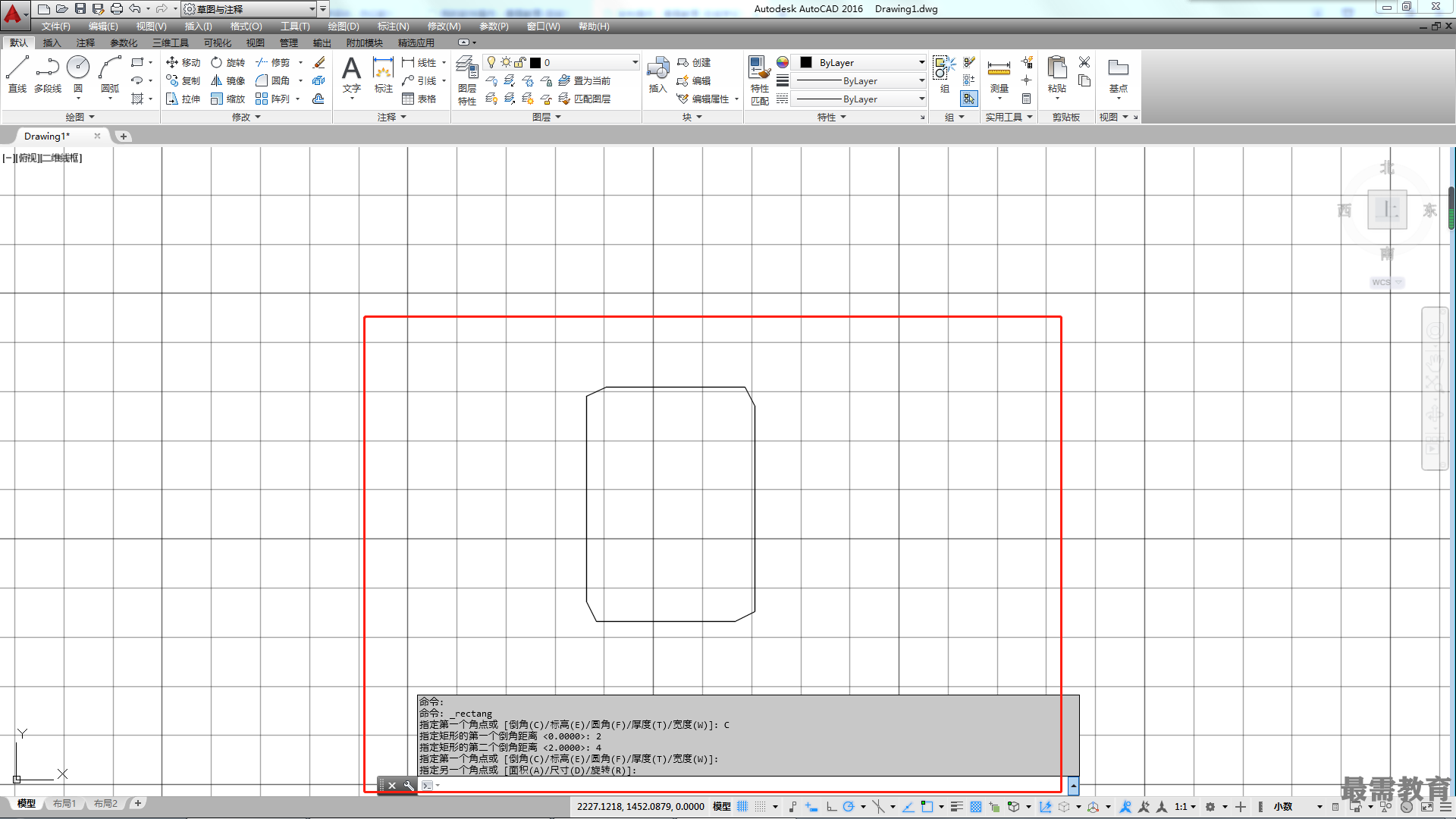Toggle object snap in status bar
Image resolution: width=1456 pixels, height=819 pixels.
tap(927, 807)
